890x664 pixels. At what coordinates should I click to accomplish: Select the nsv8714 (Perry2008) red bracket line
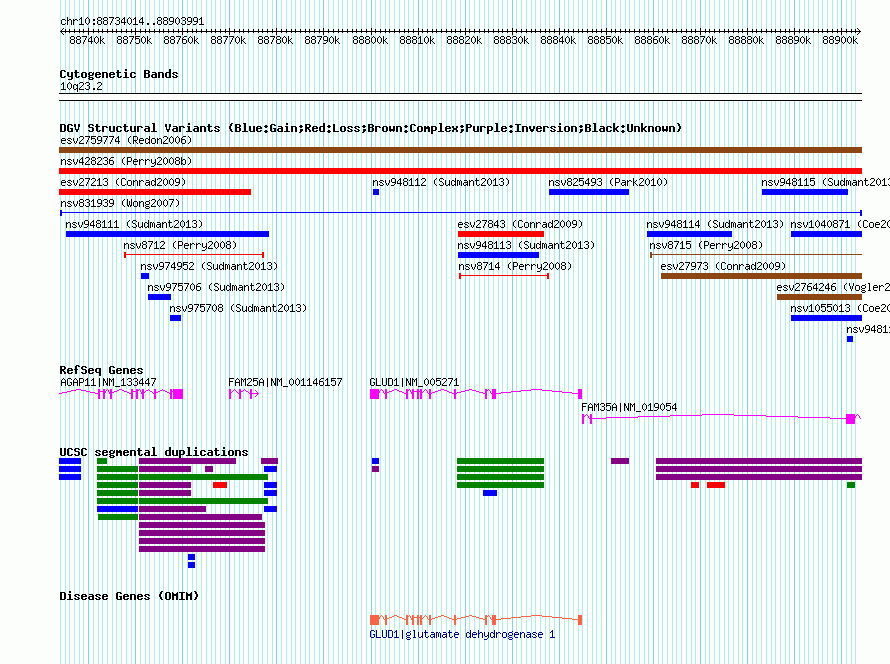(504, 276)
